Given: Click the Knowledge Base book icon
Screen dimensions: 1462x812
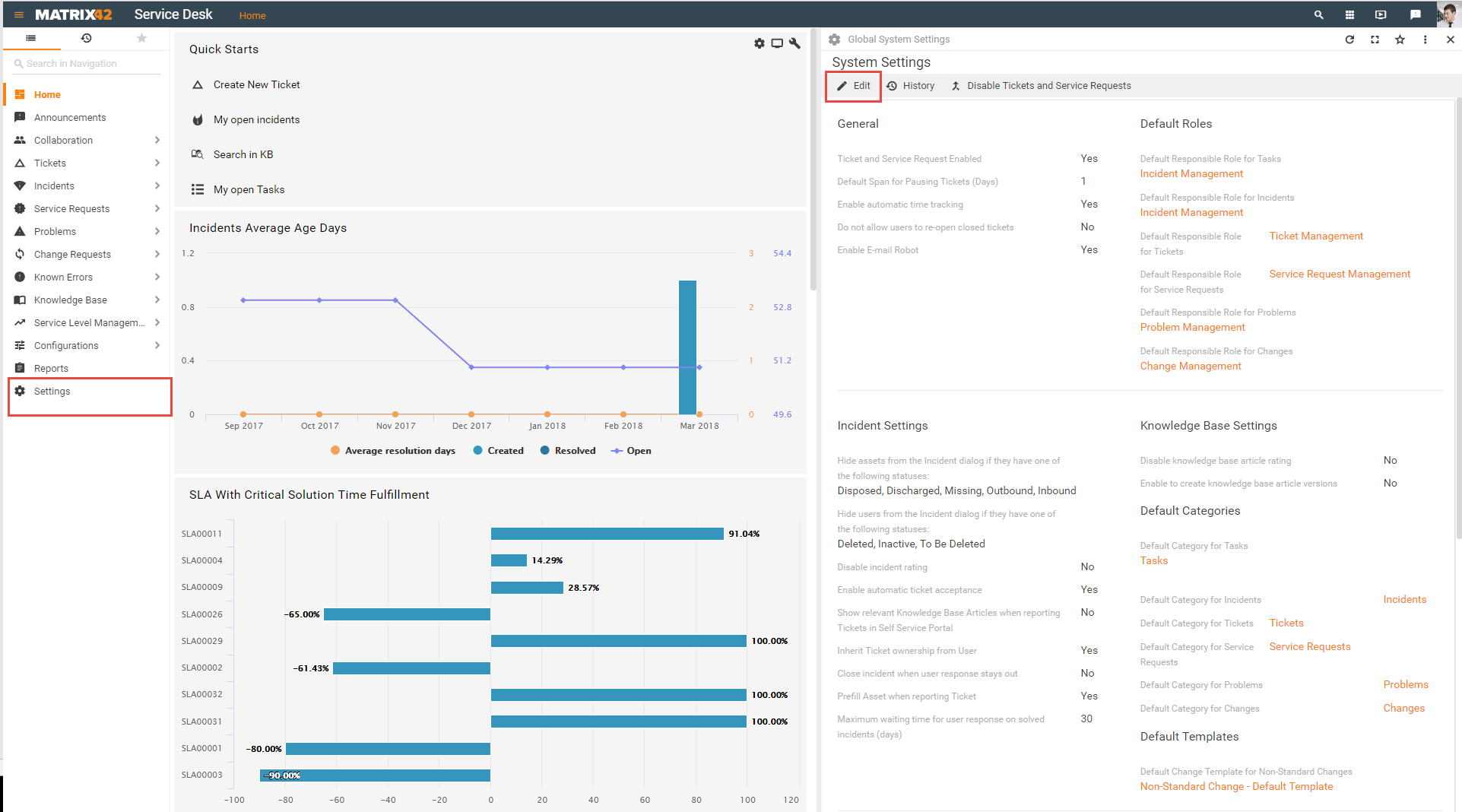Looking at the screenshot, I should (x=20, y=300).
